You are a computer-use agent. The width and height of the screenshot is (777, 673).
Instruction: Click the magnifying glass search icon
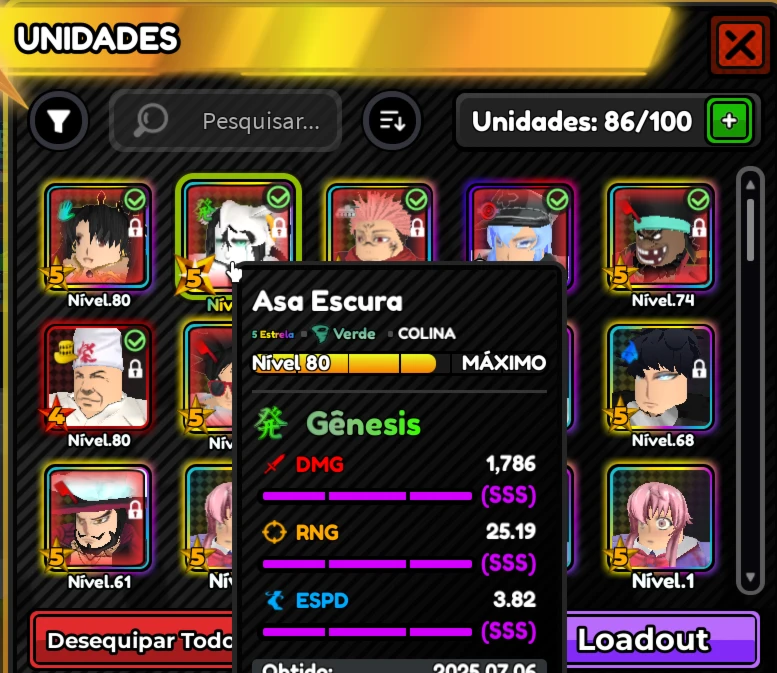coord(151,119)
